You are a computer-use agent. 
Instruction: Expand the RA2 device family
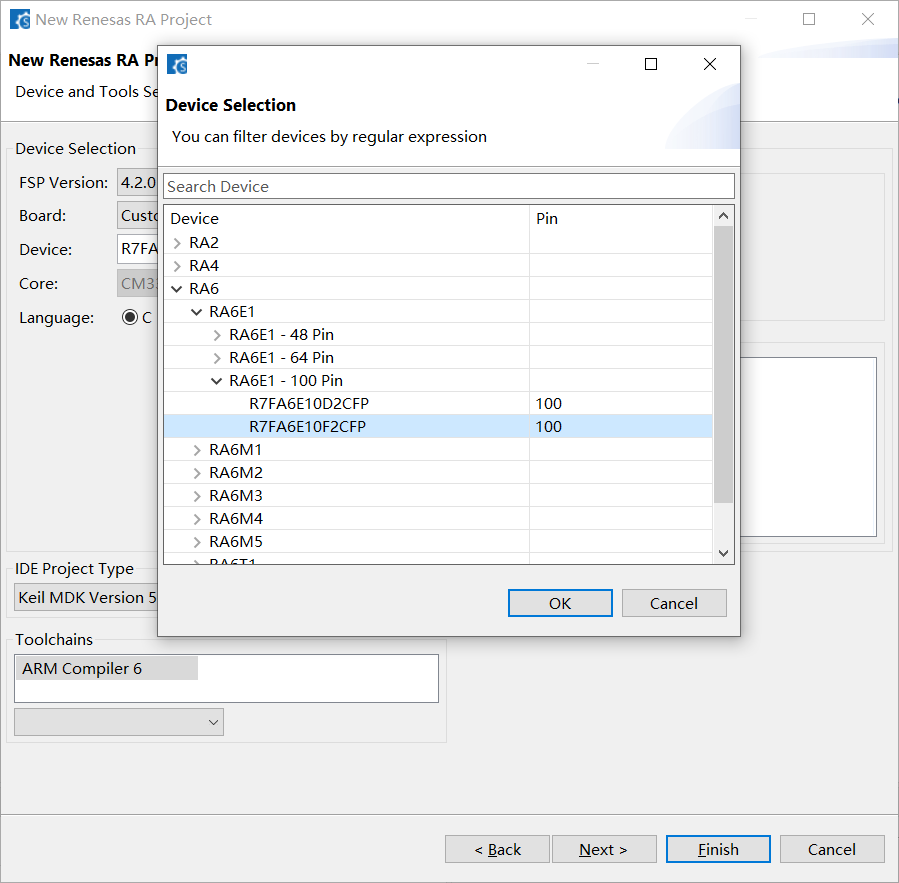(x=177, y=243)
